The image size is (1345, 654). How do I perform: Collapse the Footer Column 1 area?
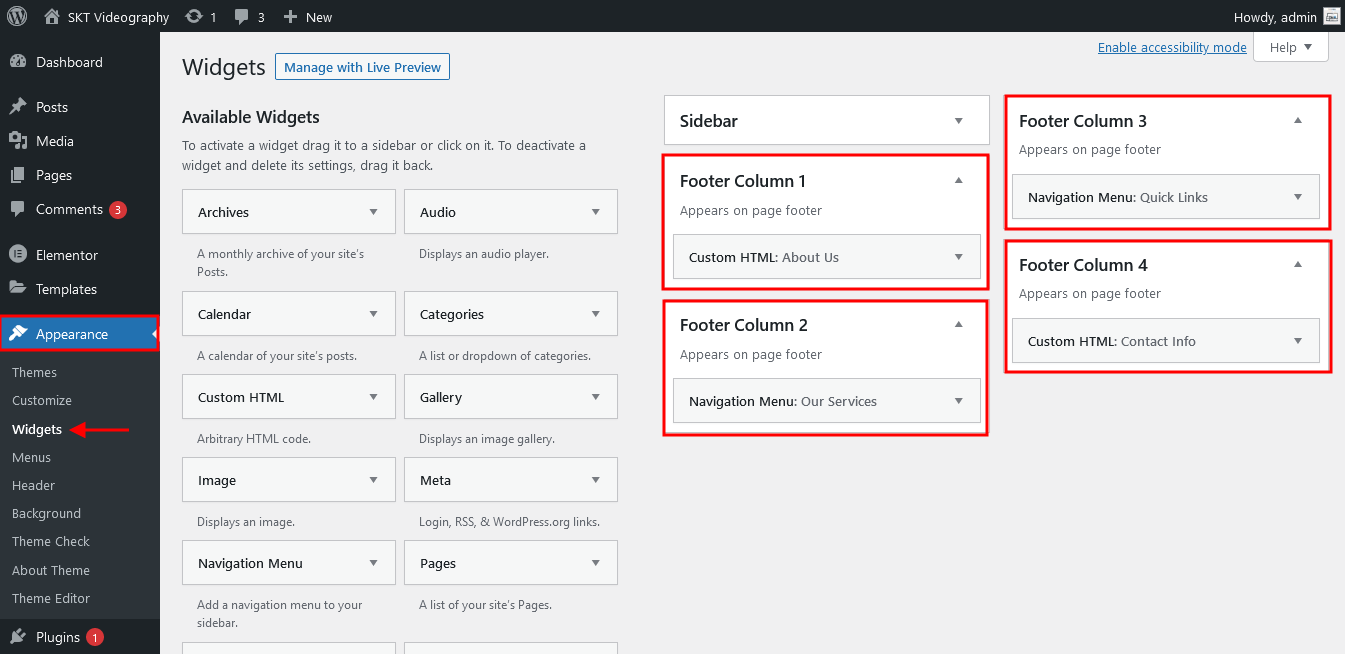[x=959, y=181]
